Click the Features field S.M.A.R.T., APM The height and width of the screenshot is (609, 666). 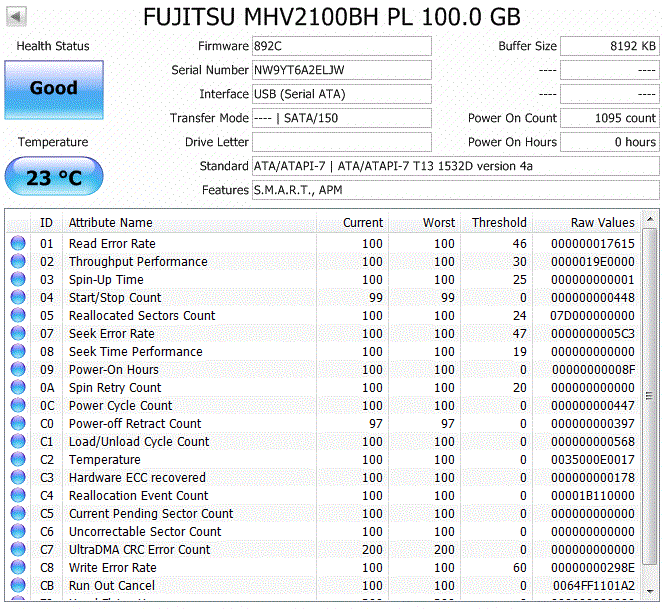click(x=456, y=190)
